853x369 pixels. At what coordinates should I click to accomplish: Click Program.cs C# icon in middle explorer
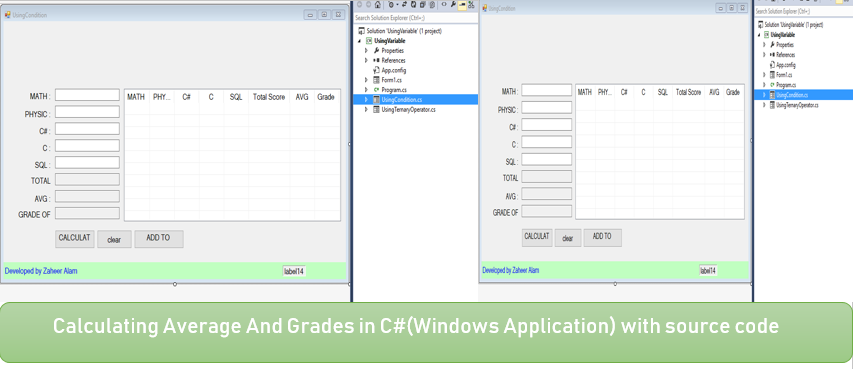pyautogui.click(x=376, y=90)
